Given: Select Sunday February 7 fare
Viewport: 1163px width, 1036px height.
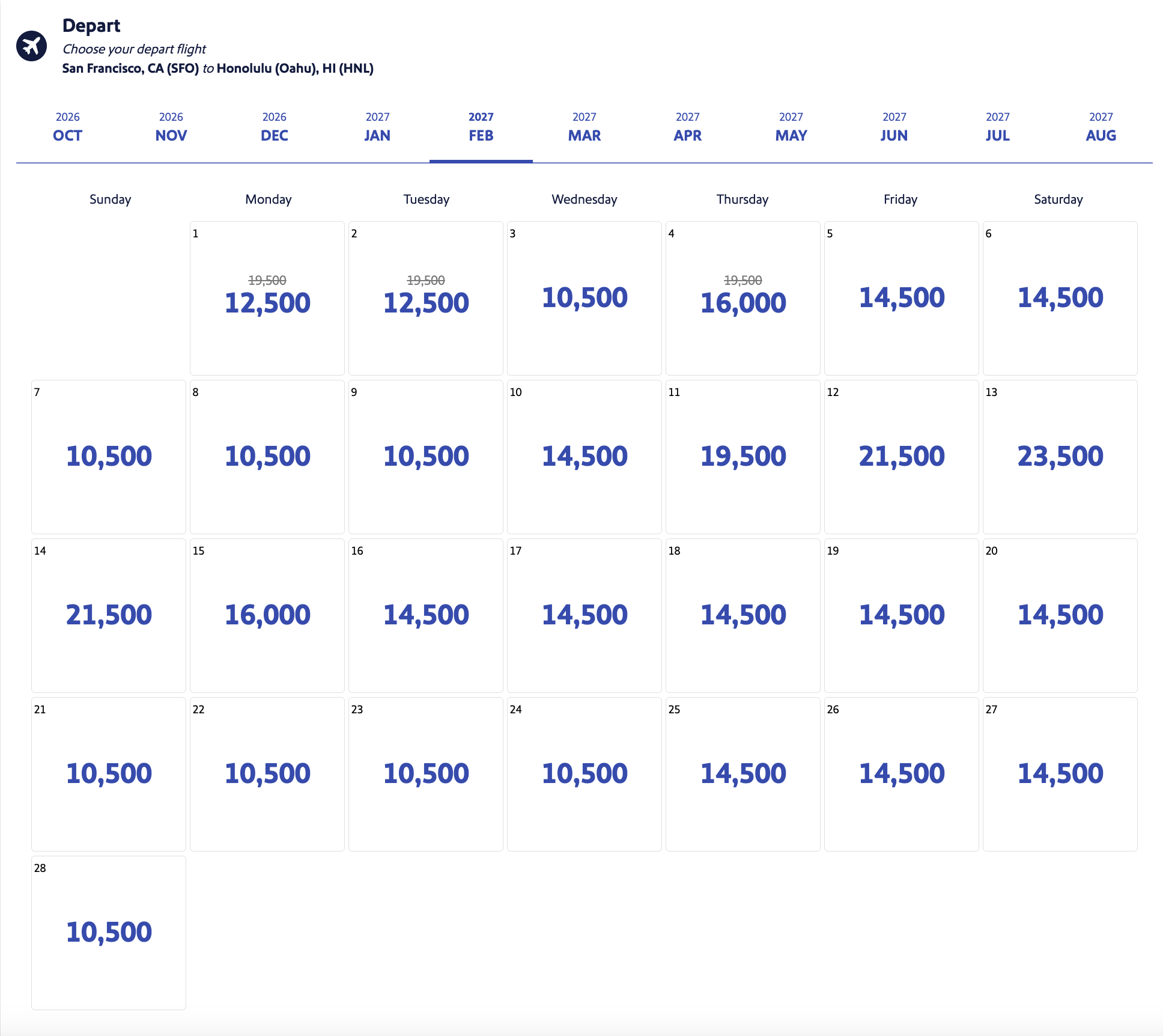Looking at the screenshot, I should (109, 457).
